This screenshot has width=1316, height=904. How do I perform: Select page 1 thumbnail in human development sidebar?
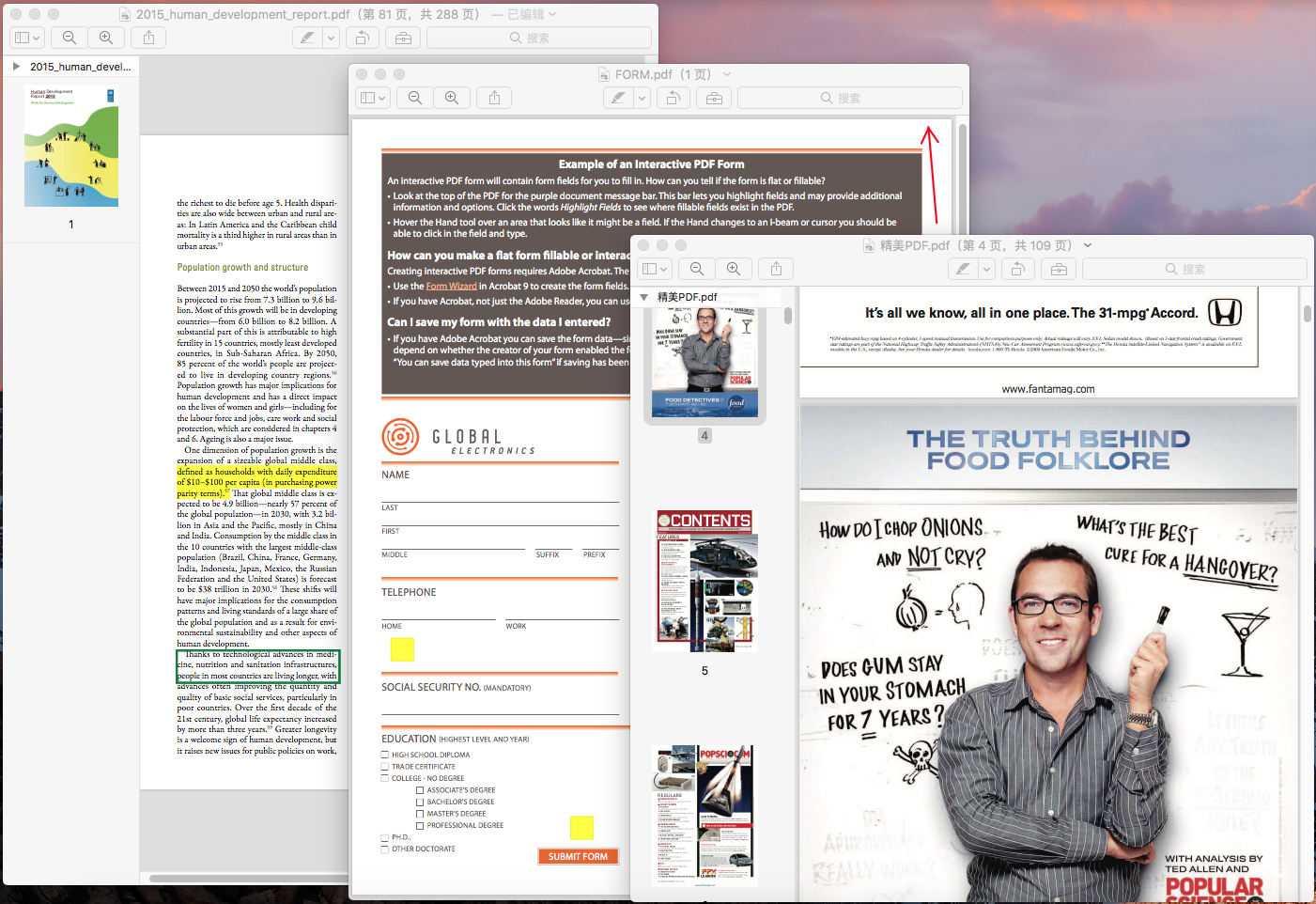pos(71,146)
